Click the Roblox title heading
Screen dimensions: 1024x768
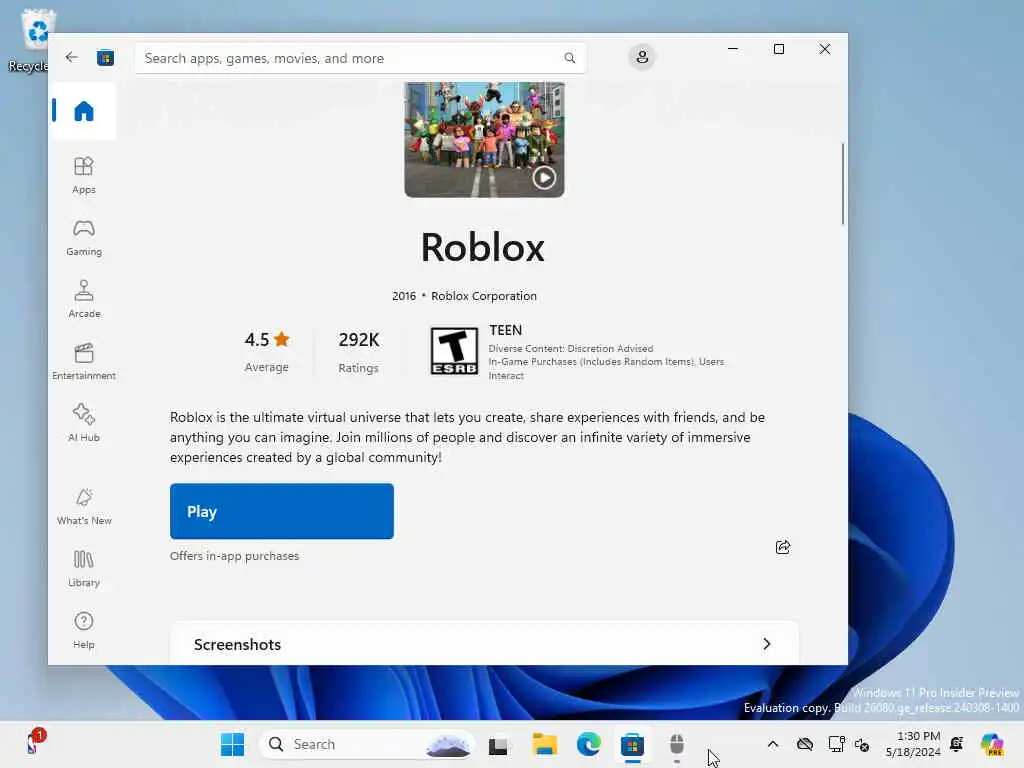coord(483,248)
